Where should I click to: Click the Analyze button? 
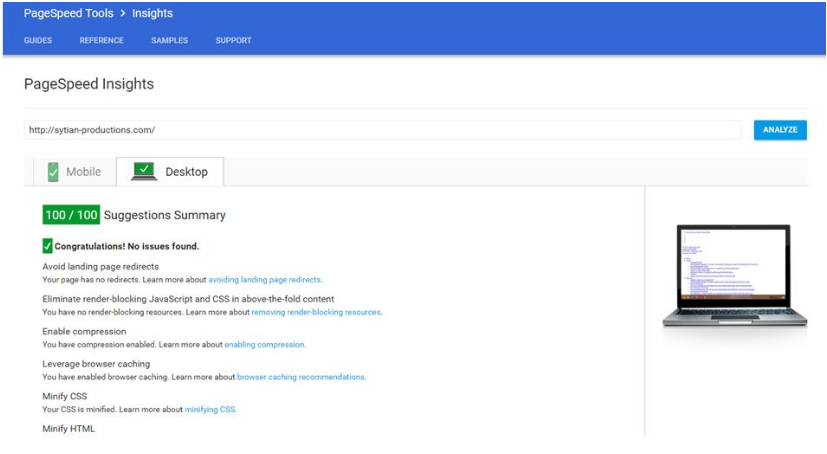tap(780, 130)
